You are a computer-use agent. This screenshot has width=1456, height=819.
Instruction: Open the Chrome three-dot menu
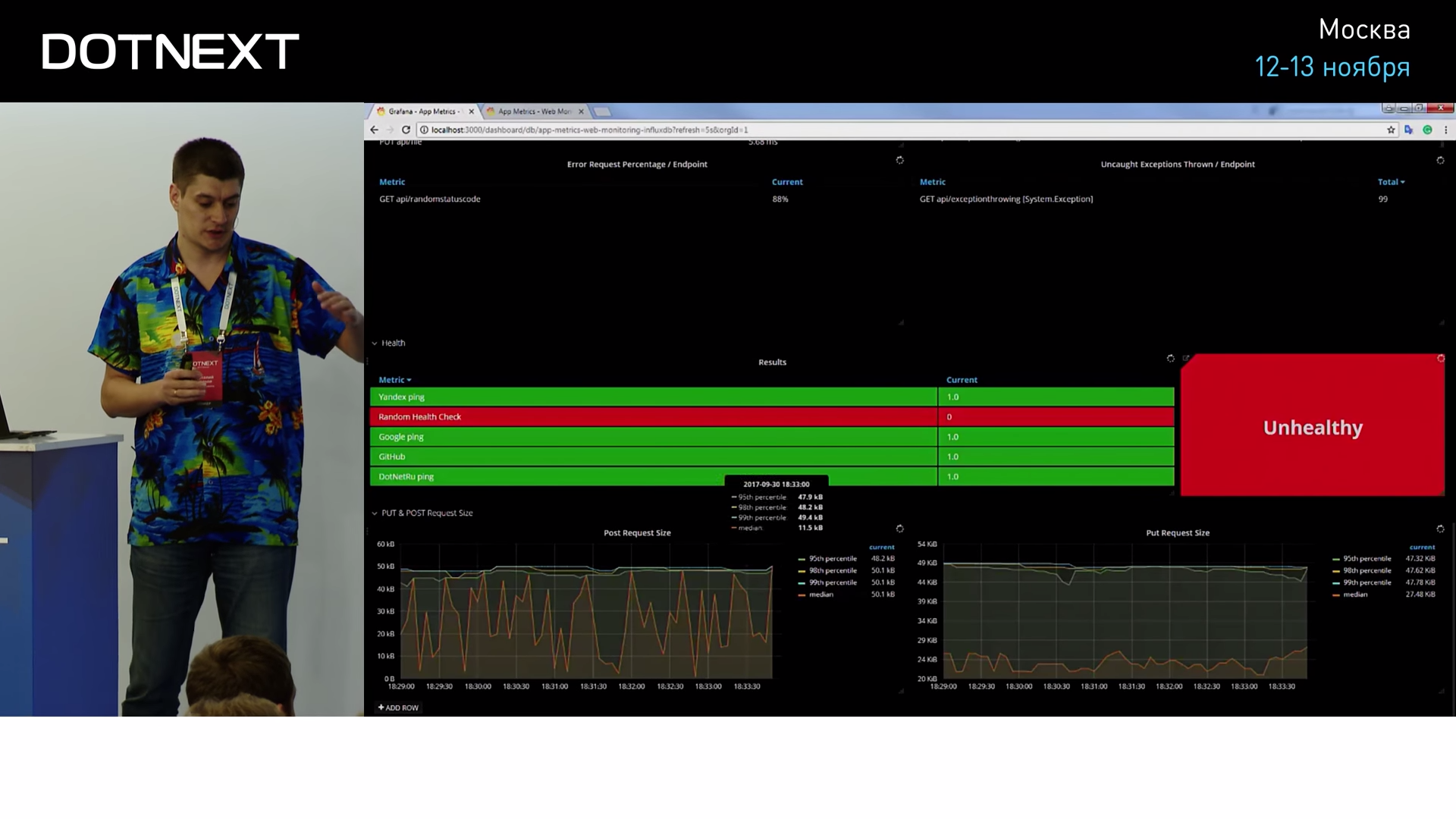1445,130
